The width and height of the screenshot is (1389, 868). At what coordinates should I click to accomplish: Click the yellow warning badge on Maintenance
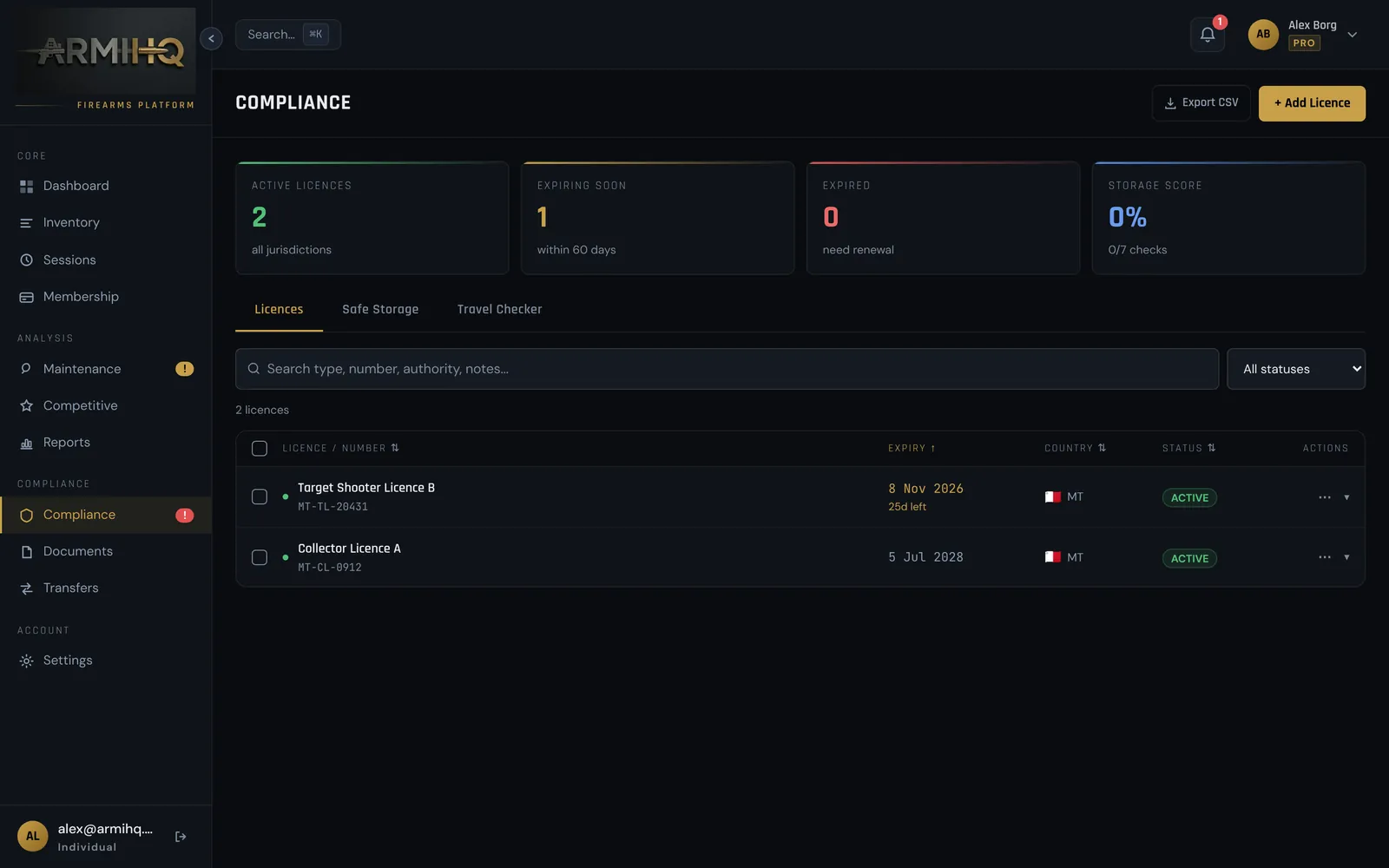tap(184, 369)
